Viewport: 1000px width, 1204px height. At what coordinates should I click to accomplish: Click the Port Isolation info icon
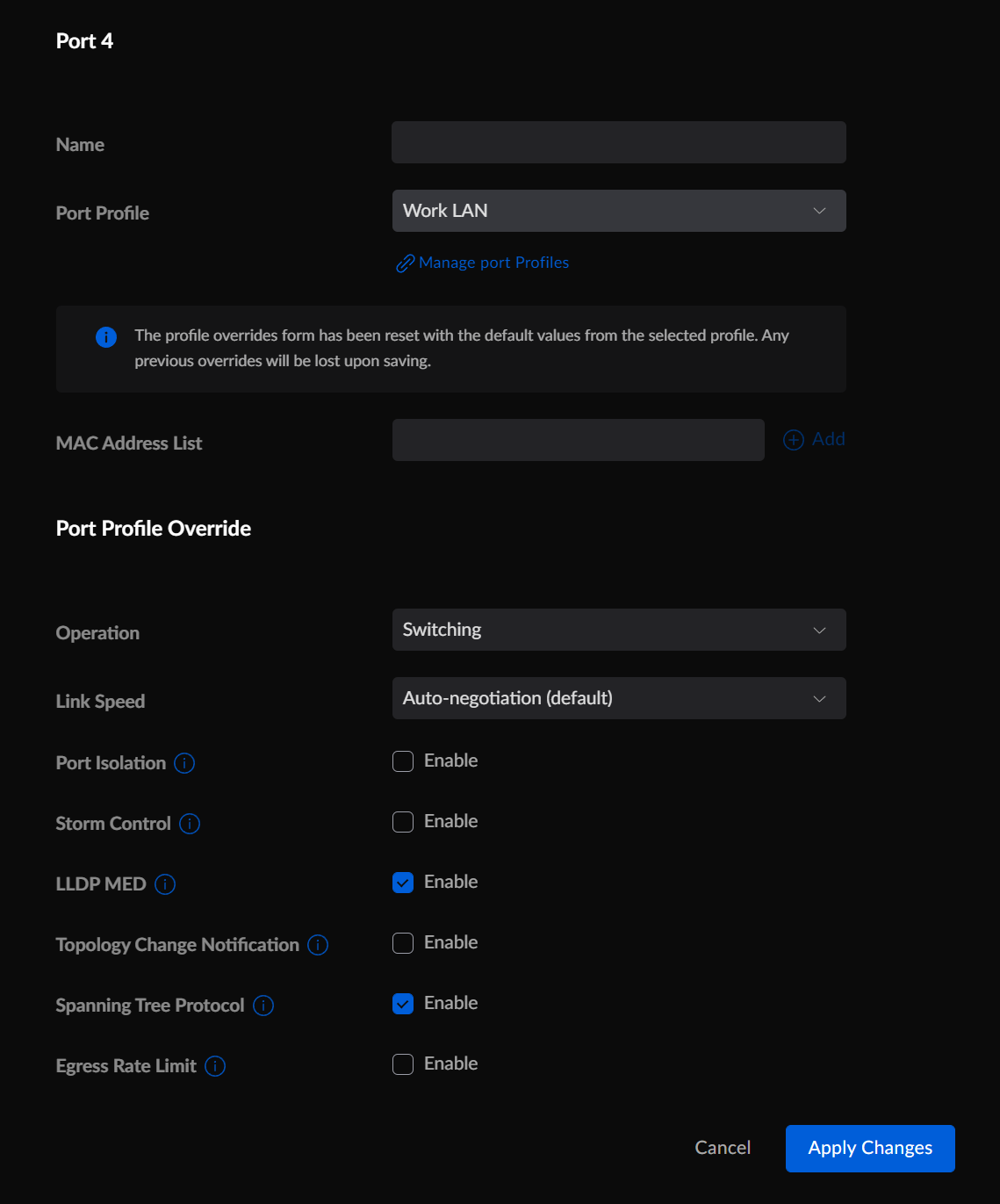(x=185, y=763)
